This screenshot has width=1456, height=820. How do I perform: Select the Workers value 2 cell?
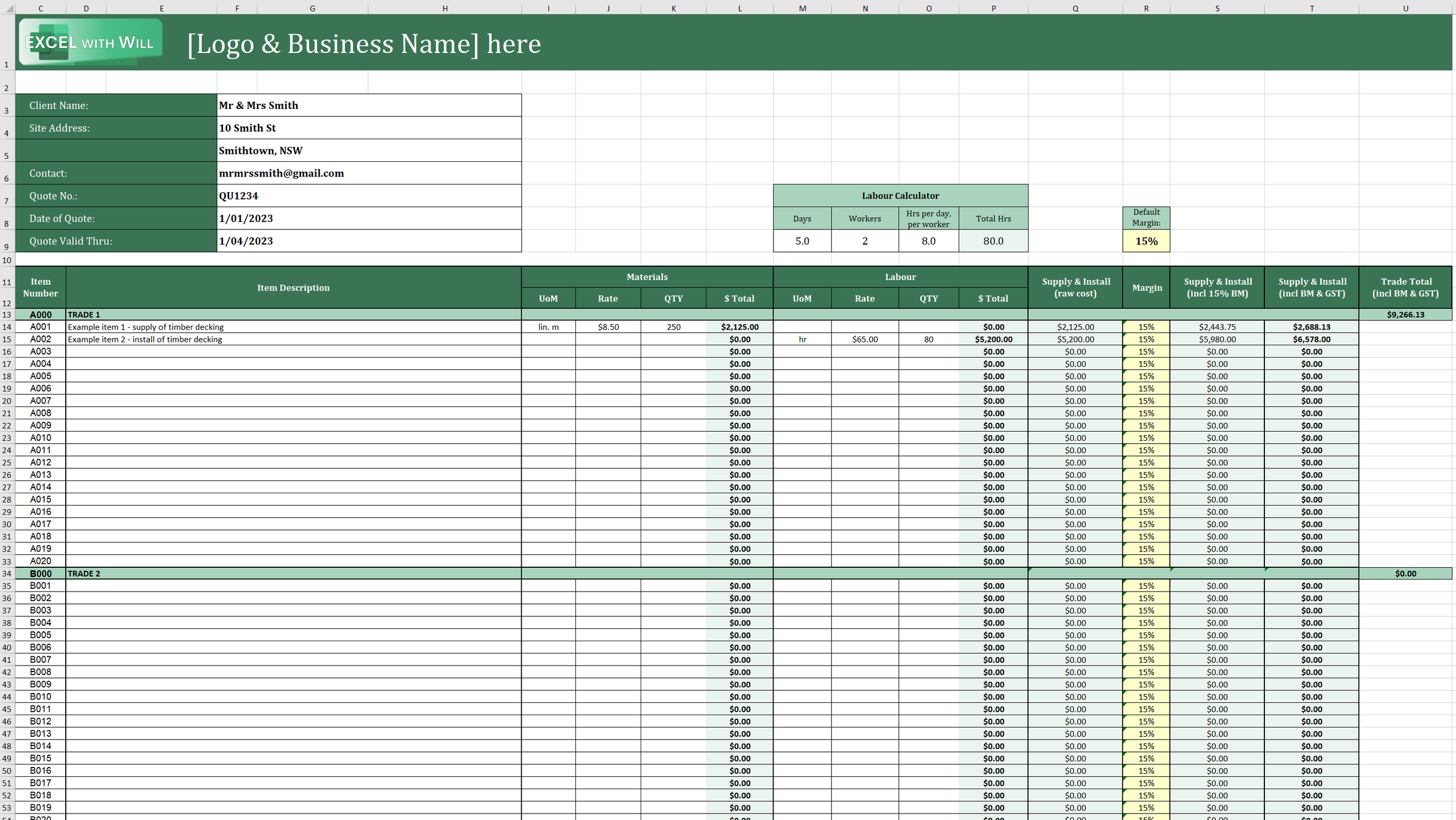864,241
